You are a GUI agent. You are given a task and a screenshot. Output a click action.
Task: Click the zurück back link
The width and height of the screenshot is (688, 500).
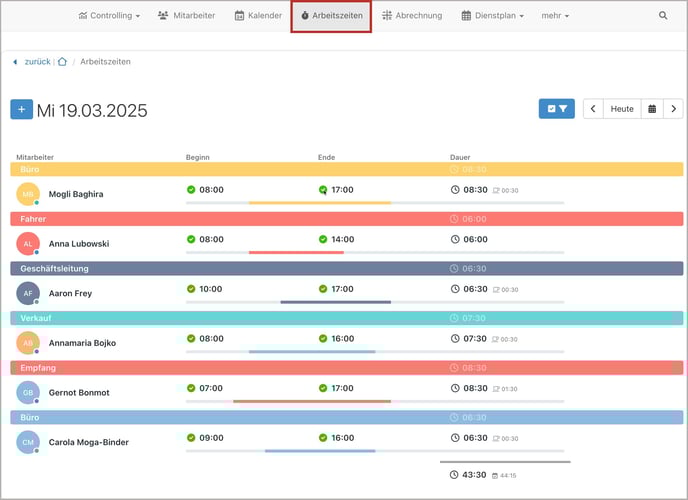(x=37, y=61)
